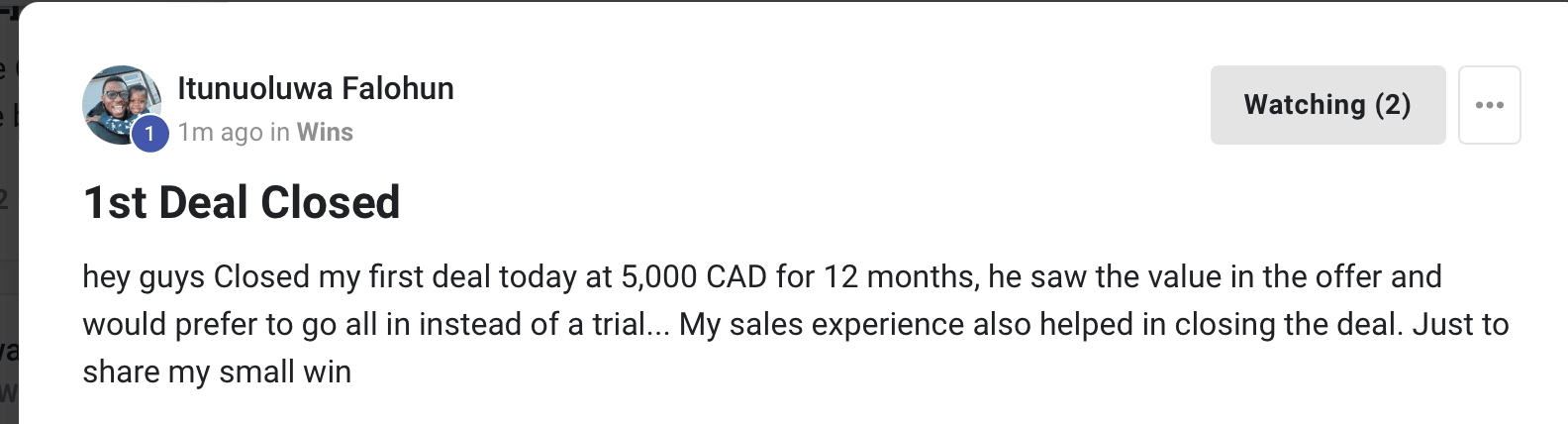This screenshot has height=424, width=1568.
Task: Click the "1m ago" post timestamp
Action: point(220,132)
